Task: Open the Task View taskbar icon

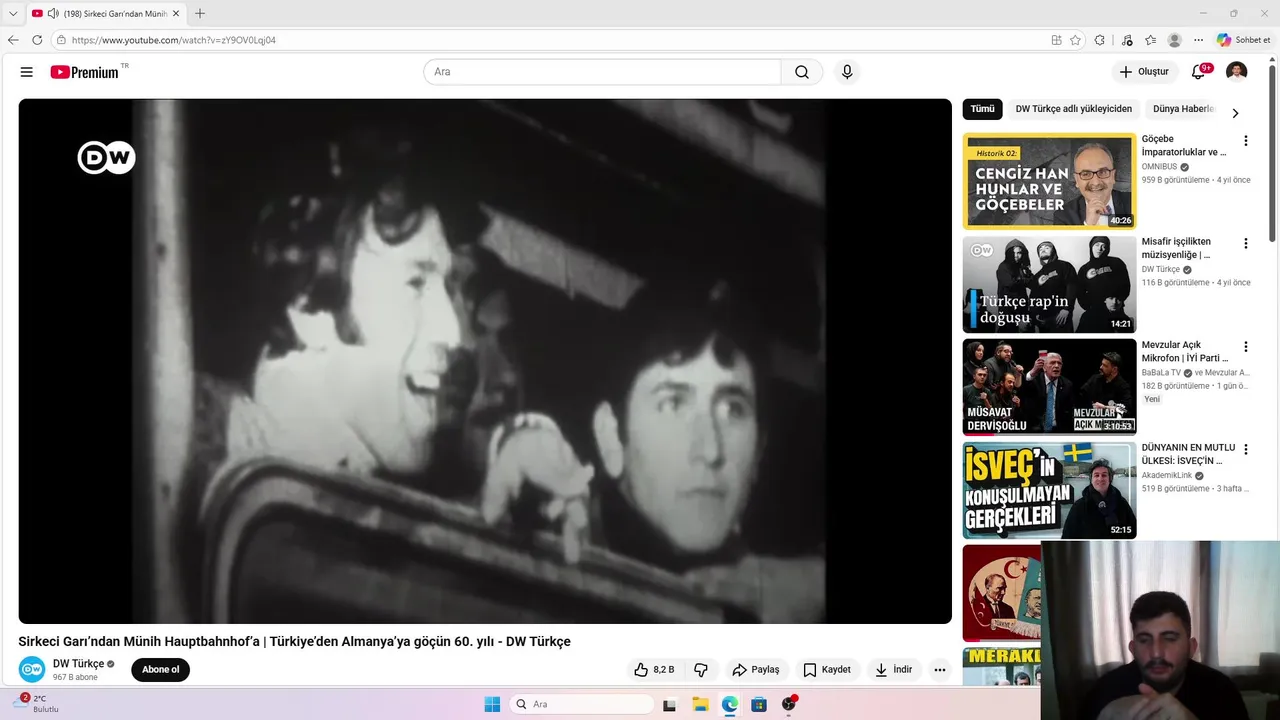Action: [x=670, y=704]
